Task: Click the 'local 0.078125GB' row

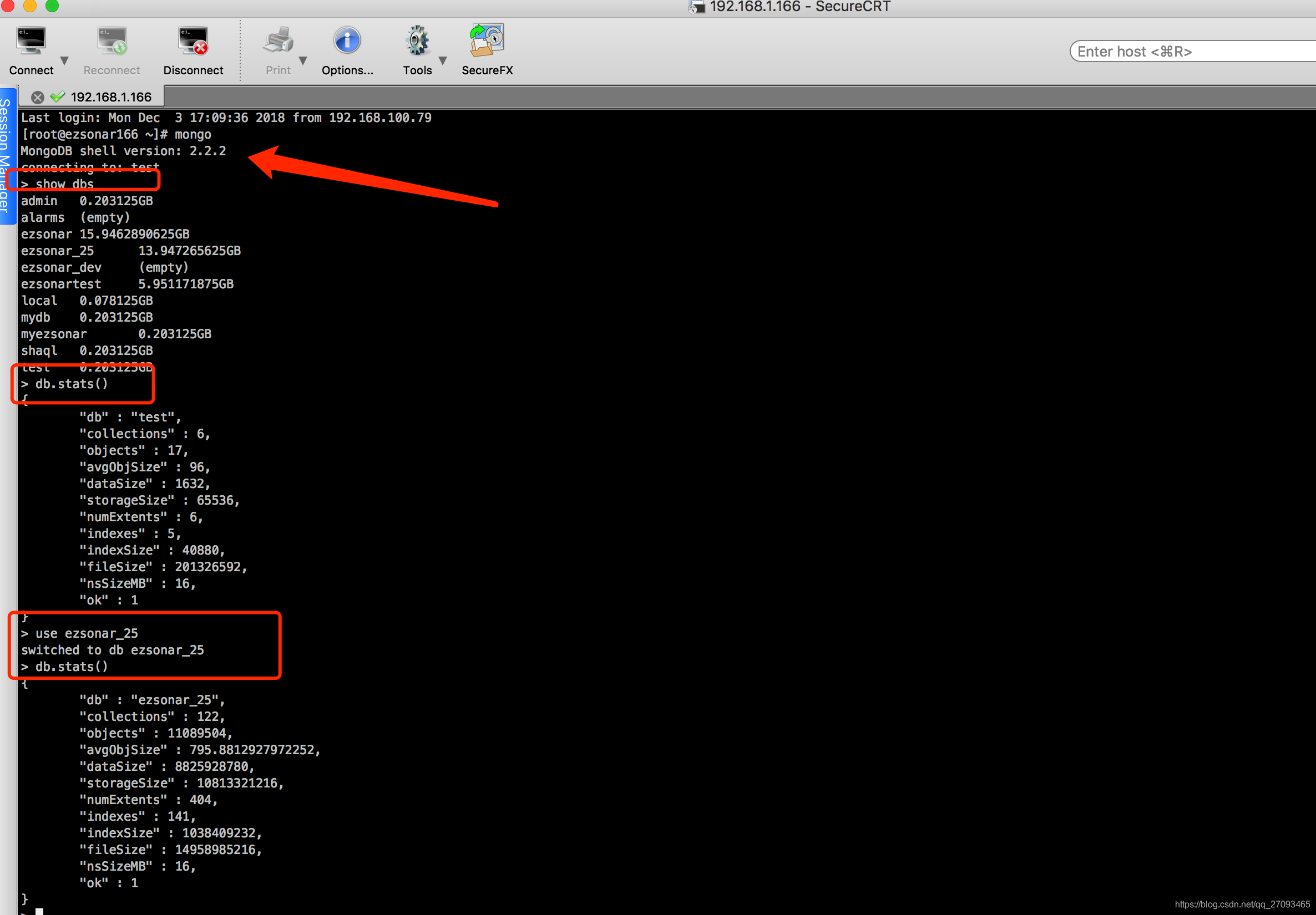Action: point(87,301)
